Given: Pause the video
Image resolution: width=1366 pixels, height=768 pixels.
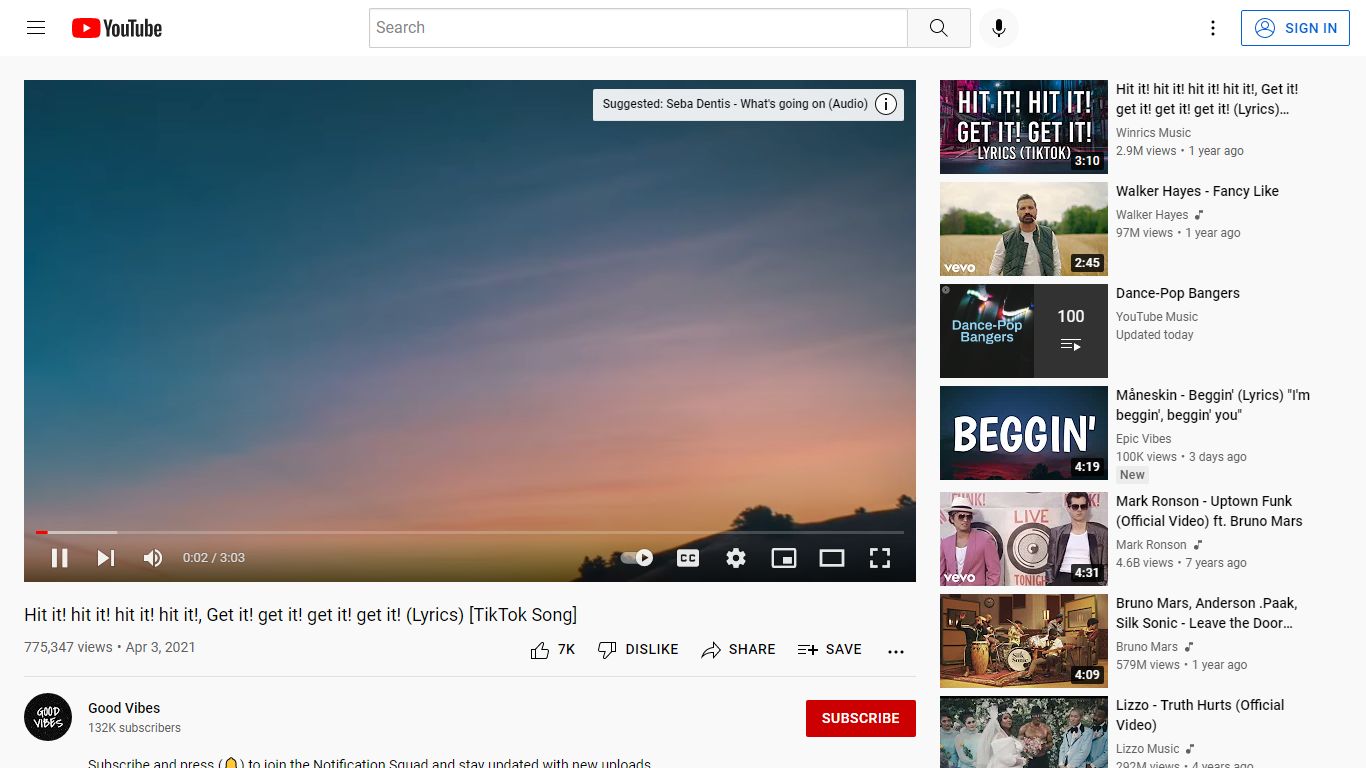Looking at the screenshot, I should 60,558.
